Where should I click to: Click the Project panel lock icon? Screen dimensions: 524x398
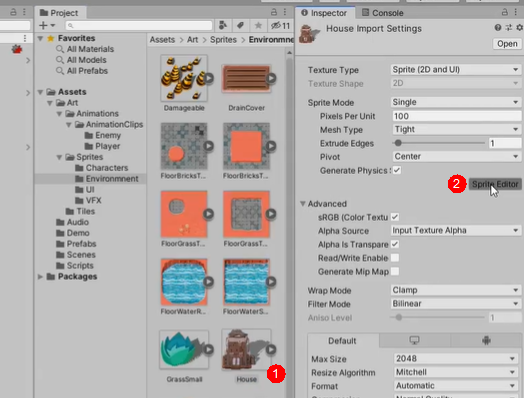[274, 12]
